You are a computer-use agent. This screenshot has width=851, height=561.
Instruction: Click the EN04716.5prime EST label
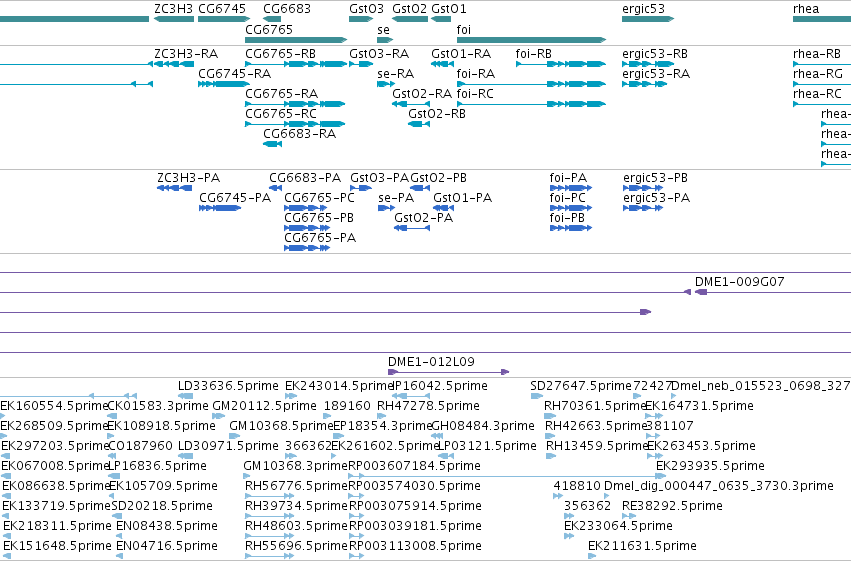(x=167, y=546)
